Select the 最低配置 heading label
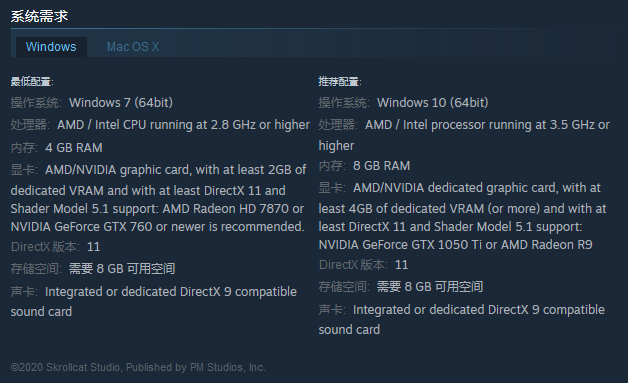Screen dimensions: 628x383 (x=32, y=82)
